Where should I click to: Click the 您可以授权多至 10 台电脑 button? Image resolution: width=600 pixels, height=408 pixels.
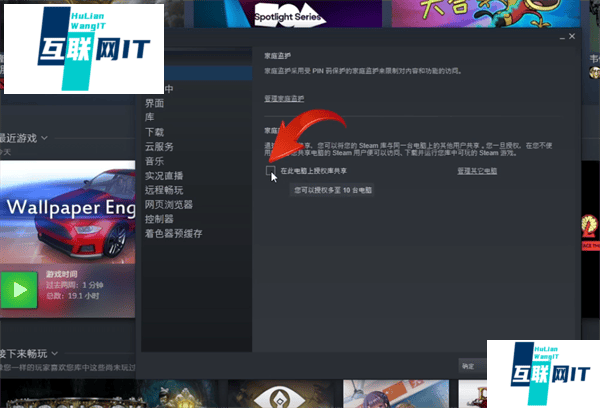(x=333, y=189)
